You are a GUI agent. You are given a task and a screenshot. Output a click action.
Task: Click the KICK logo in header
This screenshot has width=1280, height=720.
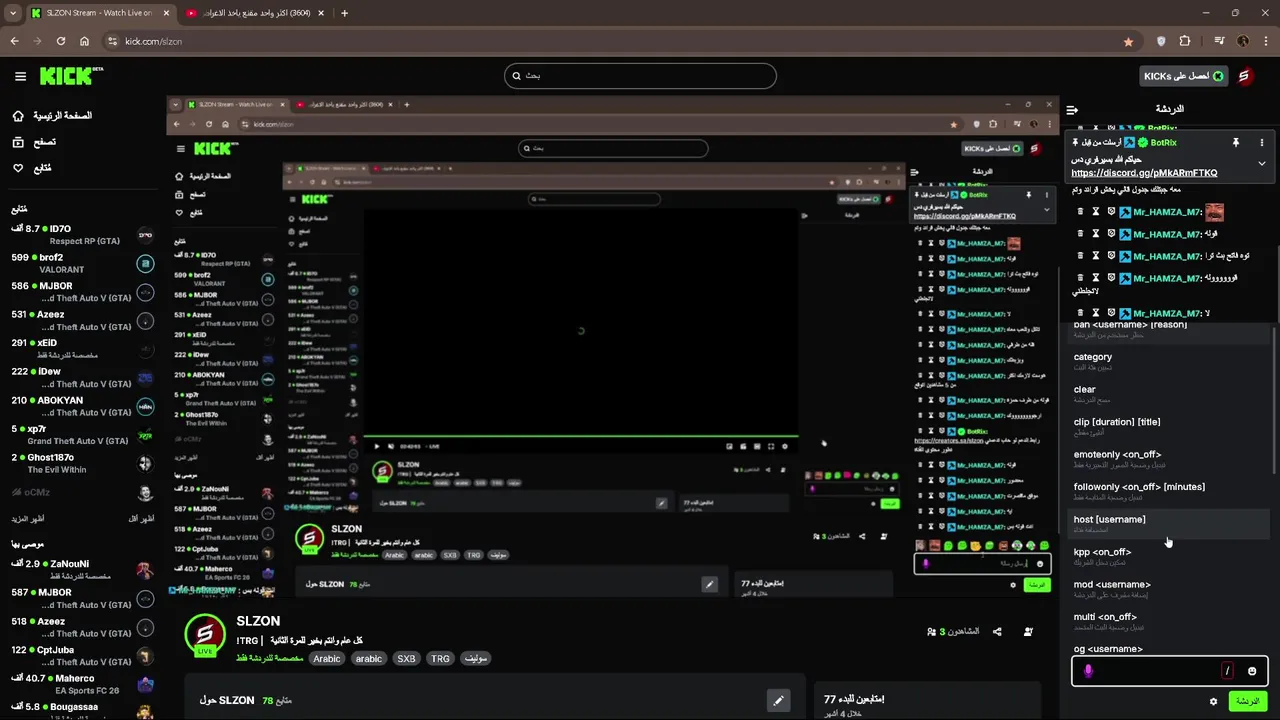(x=71, y=76)
